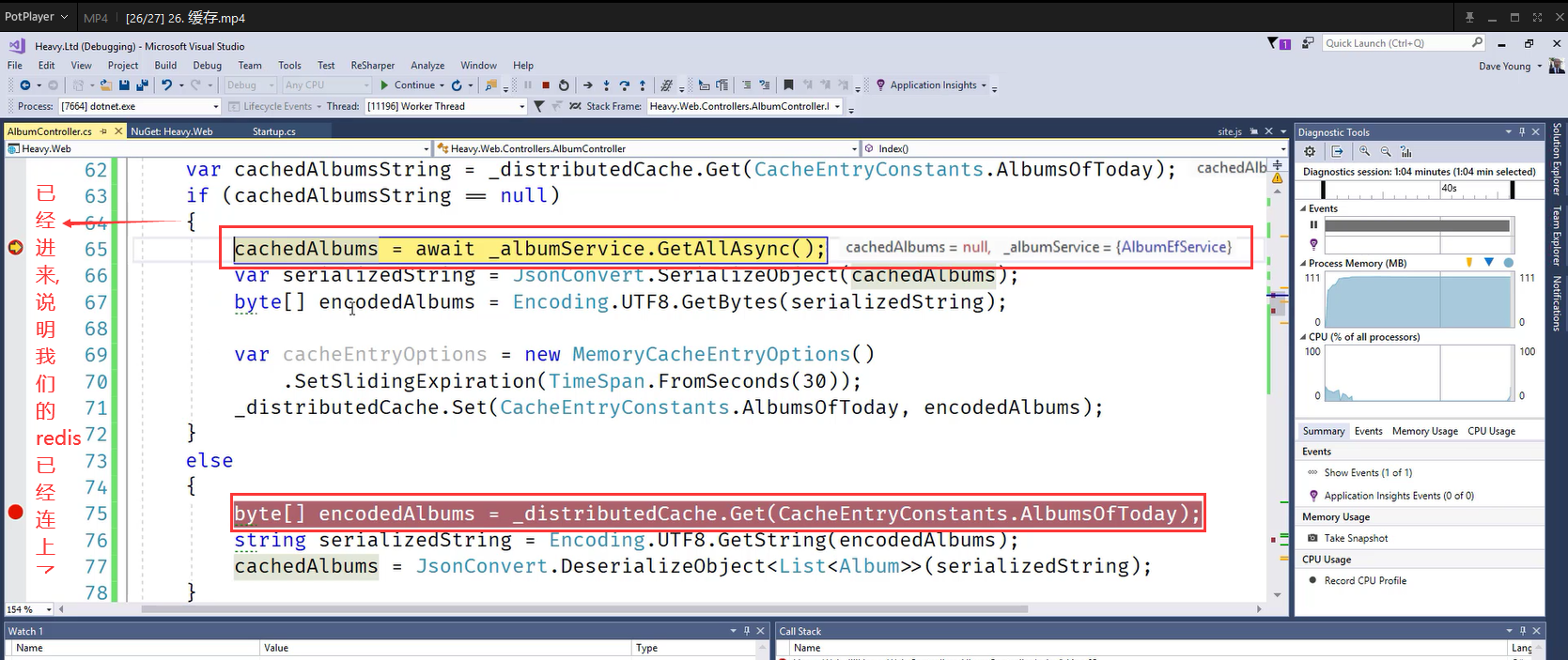Switch to the Startup.cs tab
Screen dimensions: 1568x660
[274, 131]
